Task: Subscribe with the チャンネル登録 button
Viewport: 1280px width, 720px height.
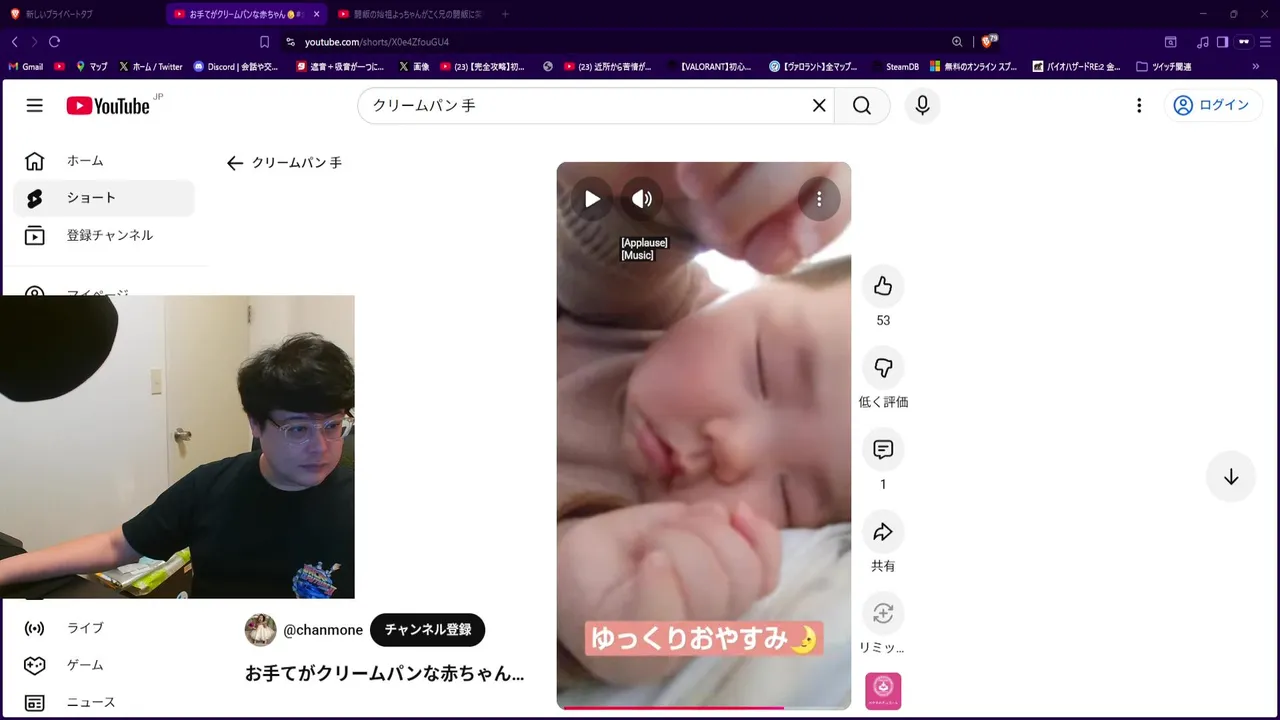Action: (427, 630)
